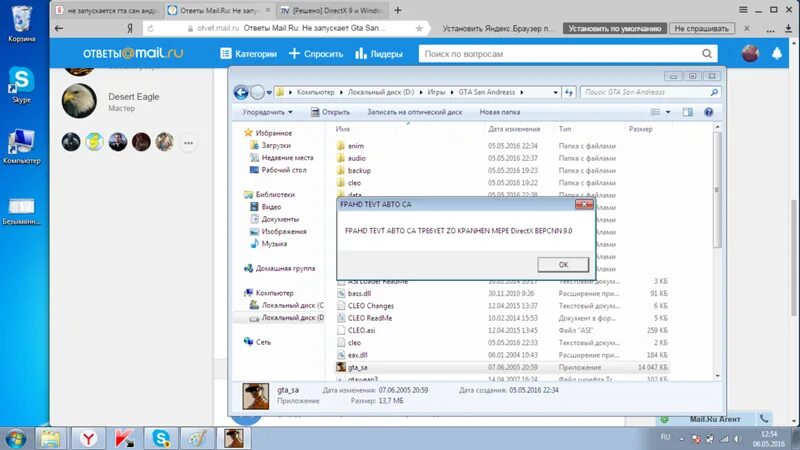800x450 pixels.
Task: Click Открыть in Explorer toolbar
Action: [330, 112]
